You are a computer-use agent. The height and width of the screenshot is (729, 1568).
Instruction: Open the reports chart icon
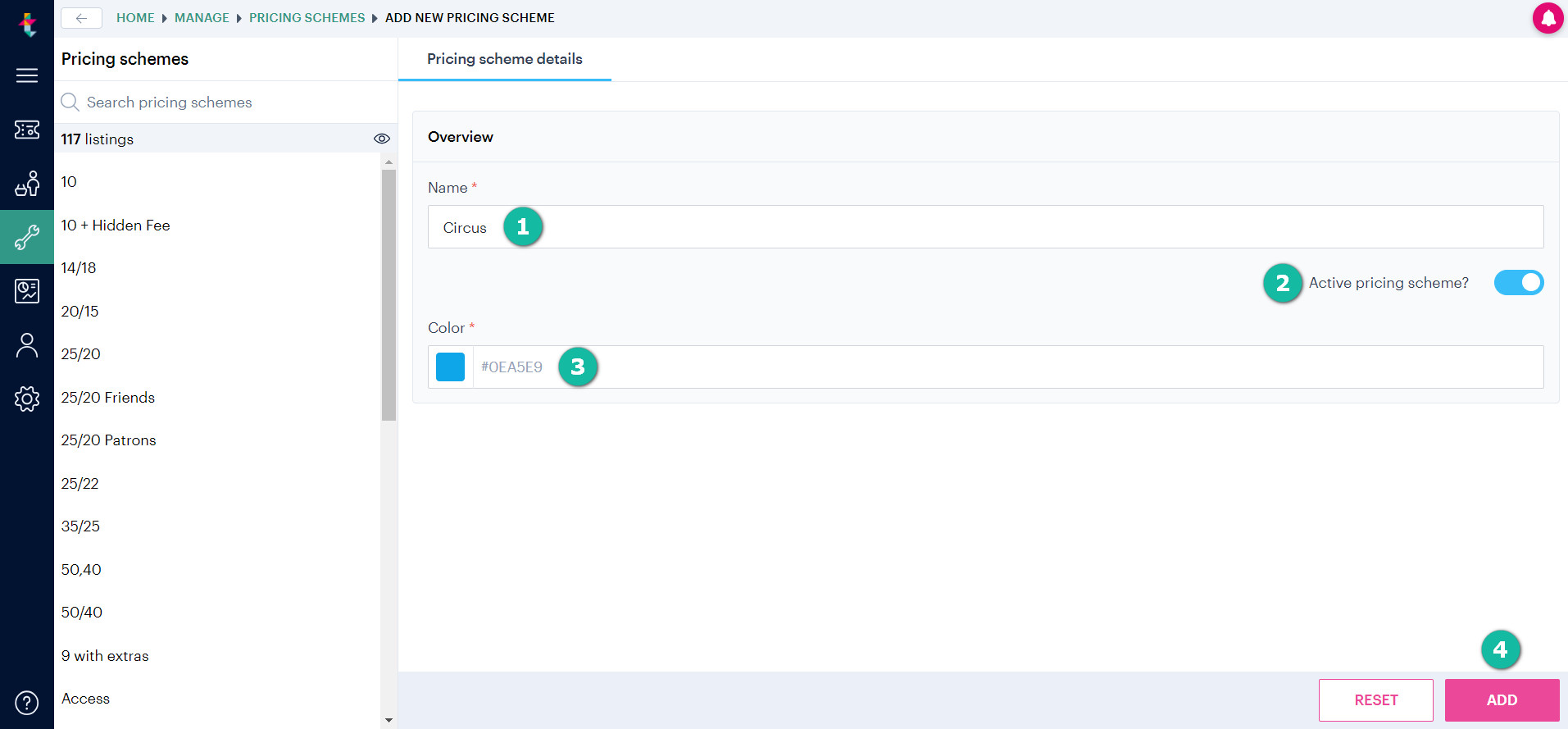click(27, 290)
